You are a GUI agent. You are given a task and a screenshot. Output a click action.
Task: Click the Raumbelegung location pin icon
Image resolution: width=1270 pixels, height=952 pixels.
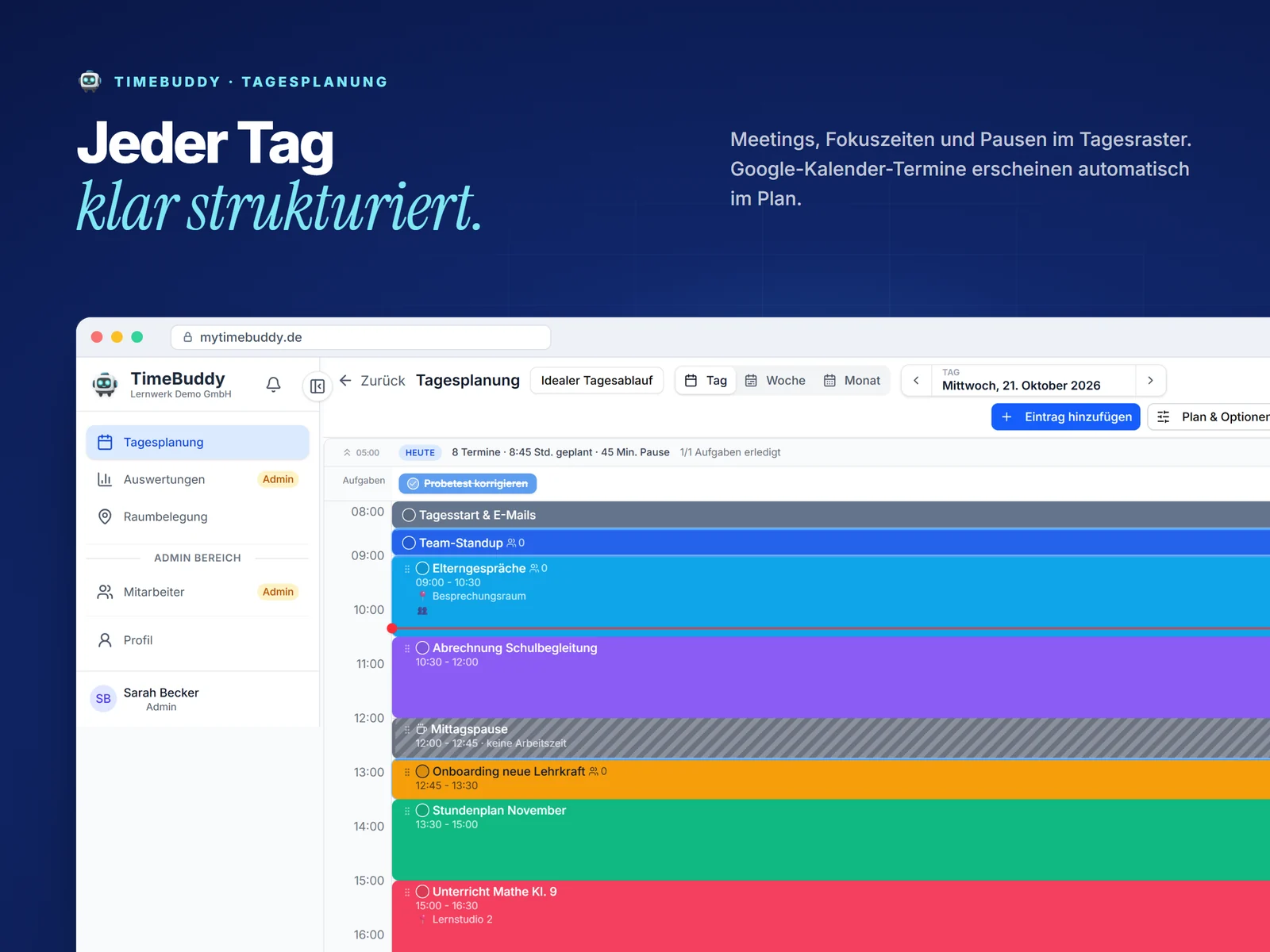pos(105,516)
